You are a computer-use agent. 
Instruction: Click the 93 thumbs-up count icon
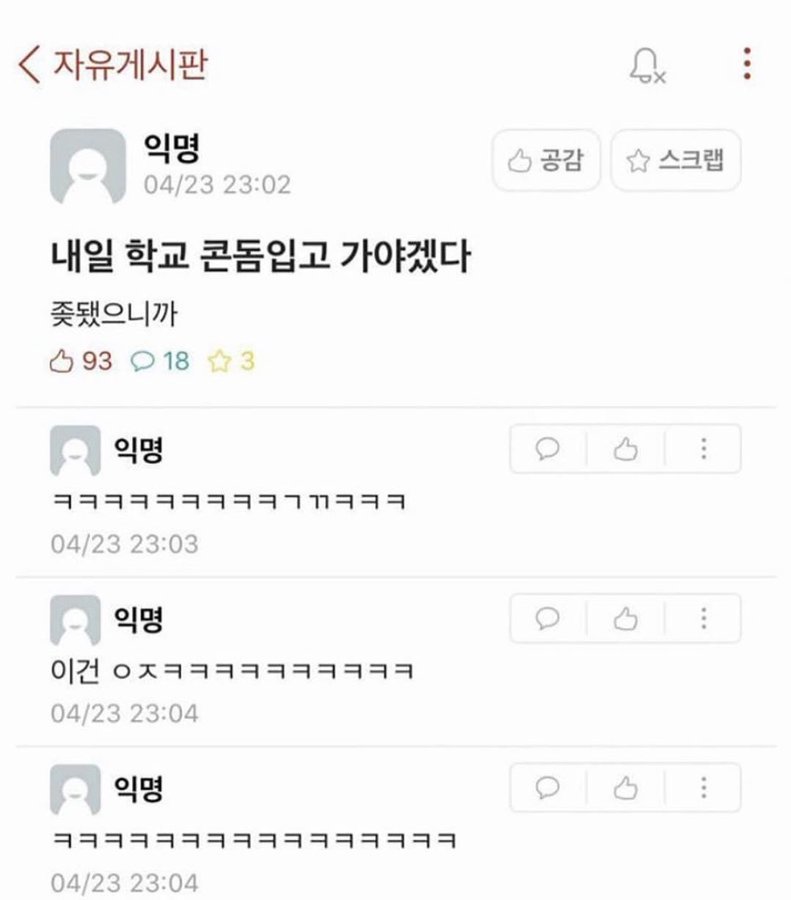tap(61, 362)
